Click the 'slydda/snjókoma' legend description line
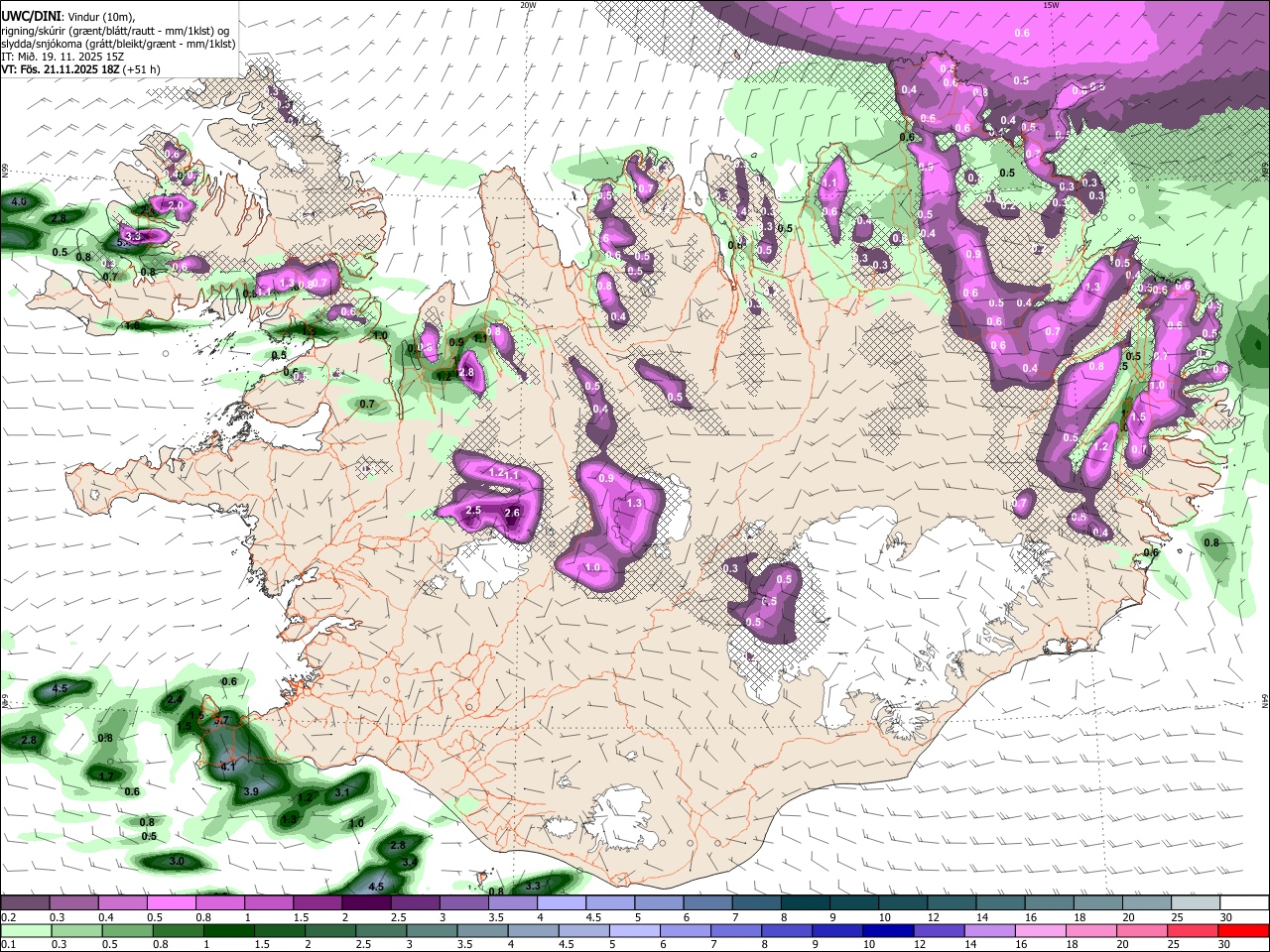This screenshot has height=952, width=1270. pos(118,44)
